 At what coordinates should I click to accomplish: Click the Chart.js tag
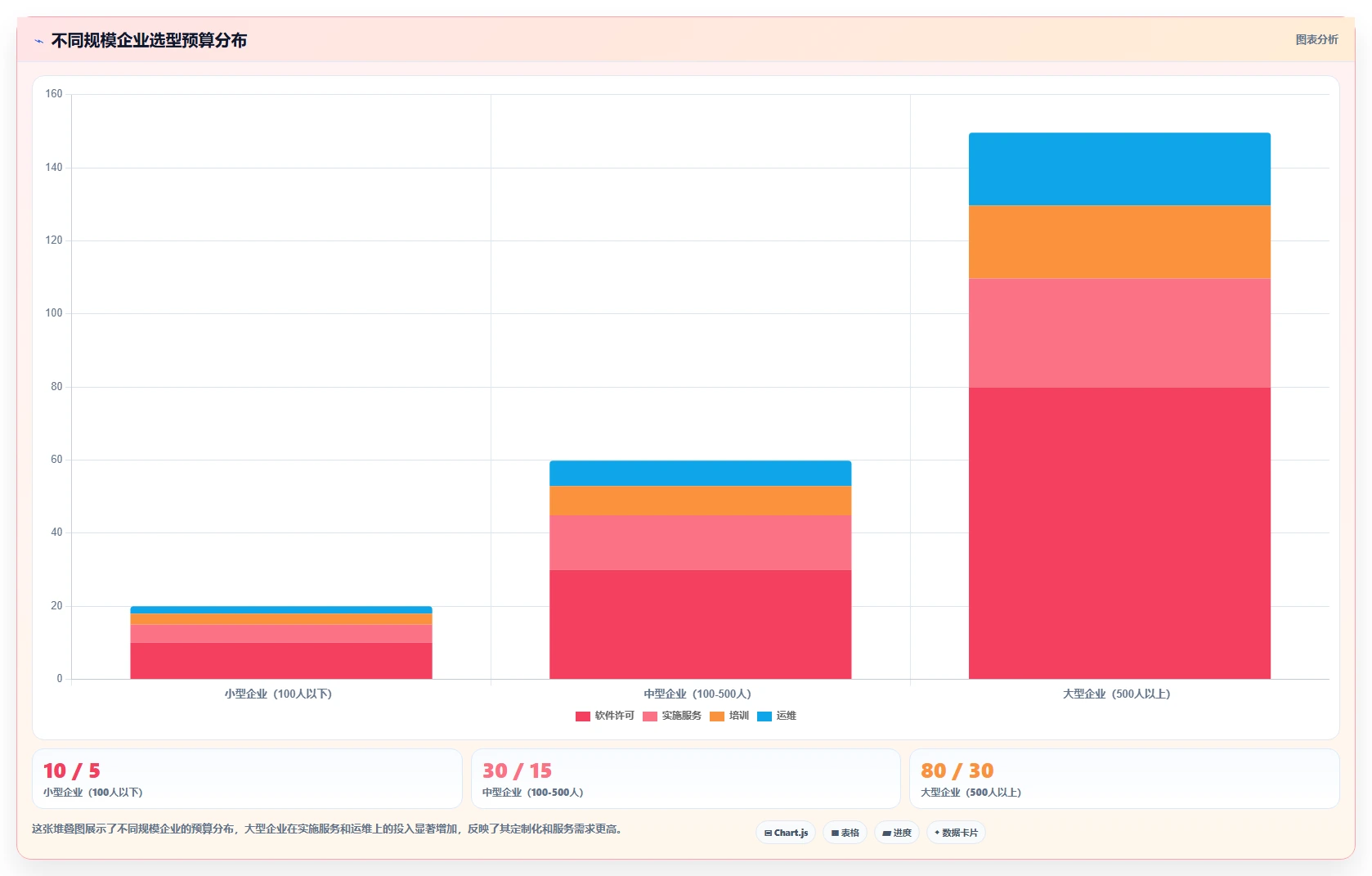786,833
